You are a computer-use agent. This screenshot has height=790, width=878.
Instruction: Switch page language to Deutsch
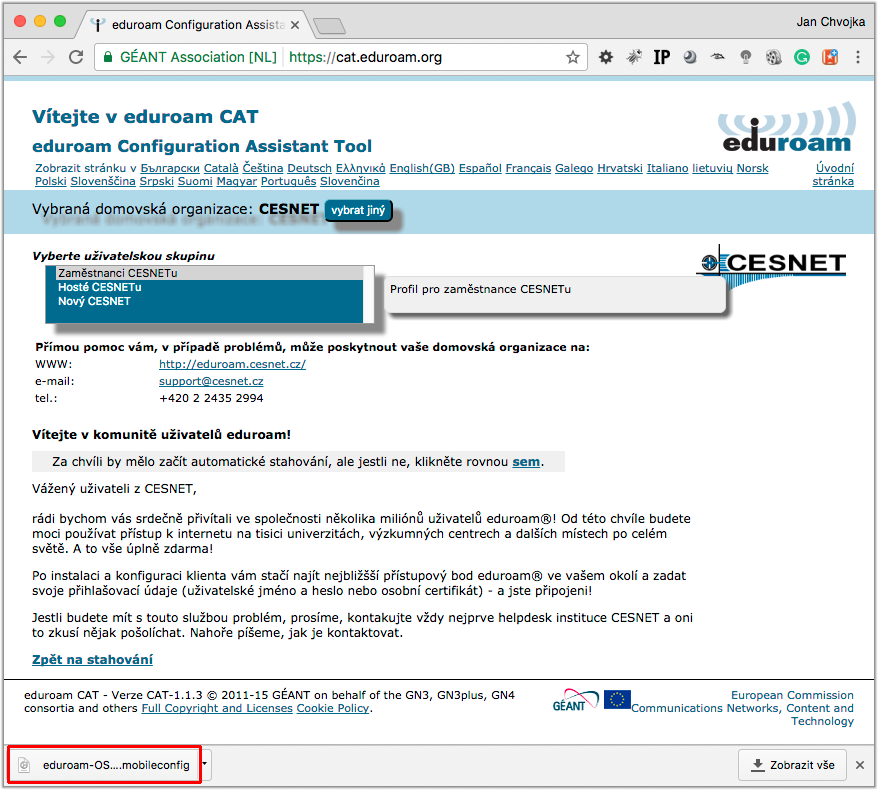click(309, 169)
